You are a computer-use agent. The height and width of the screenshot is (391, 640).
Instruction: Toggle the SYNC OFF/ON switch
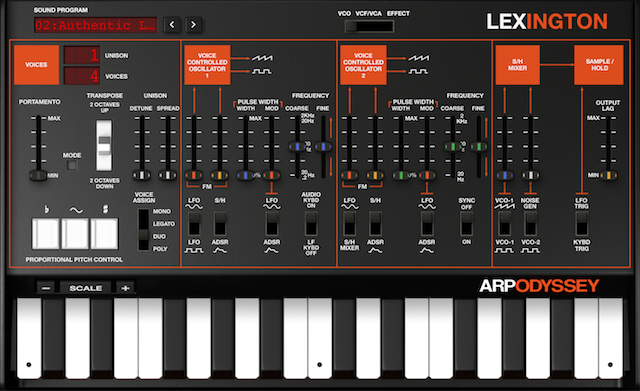click(466, 224)
